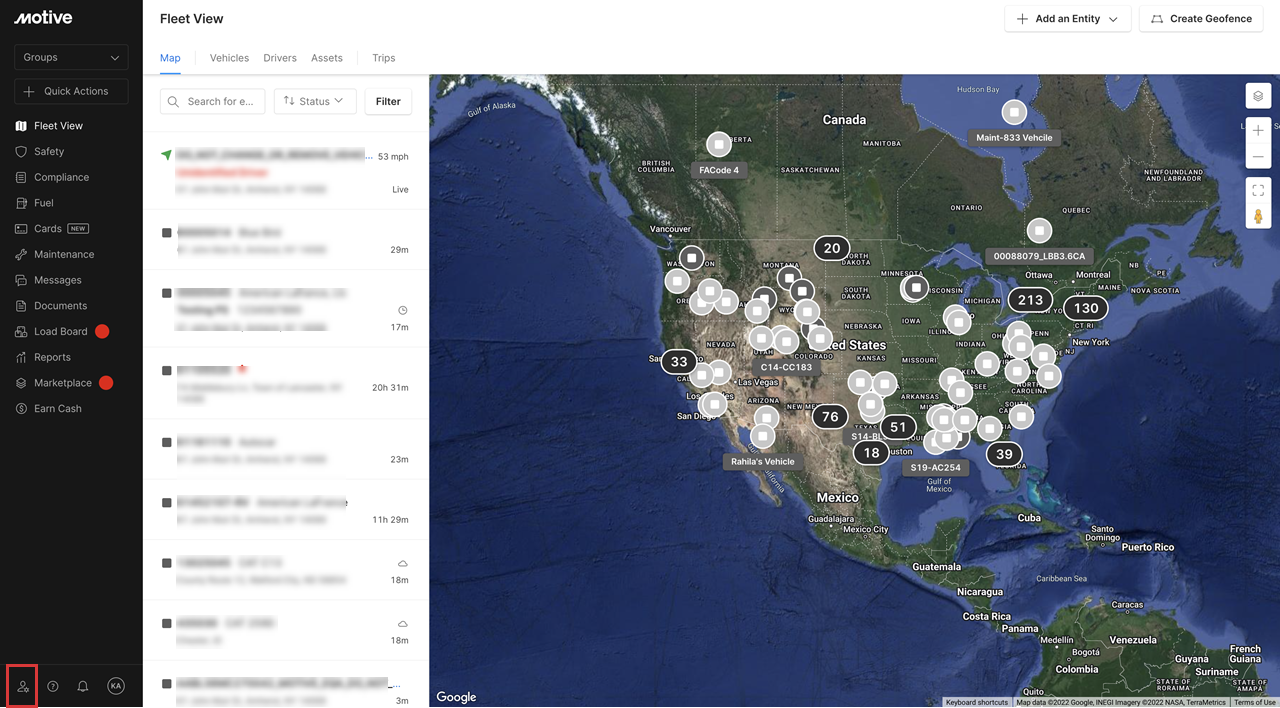
Task: Select the 00088079_LBB3.6CA marker
Action: (1040, 231)
